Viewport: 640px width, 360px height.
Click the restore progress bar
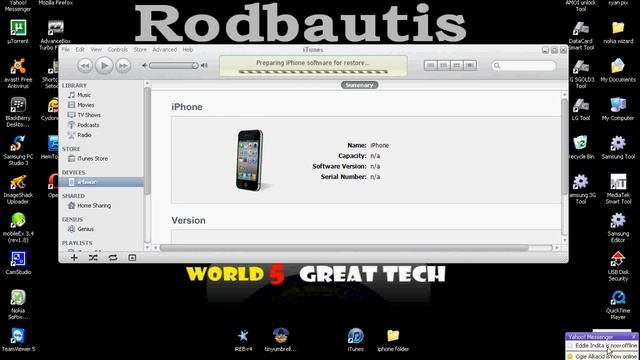pos(313,72)
